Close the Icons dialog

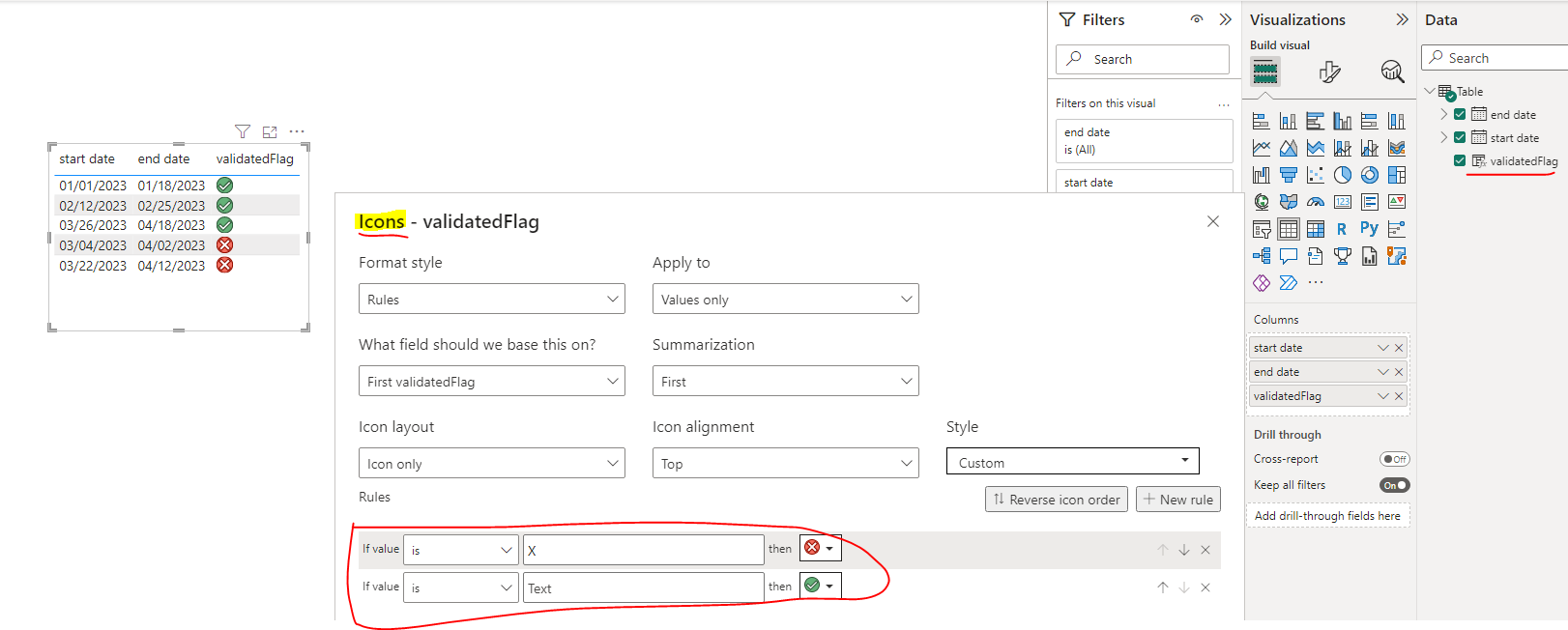1213,221
